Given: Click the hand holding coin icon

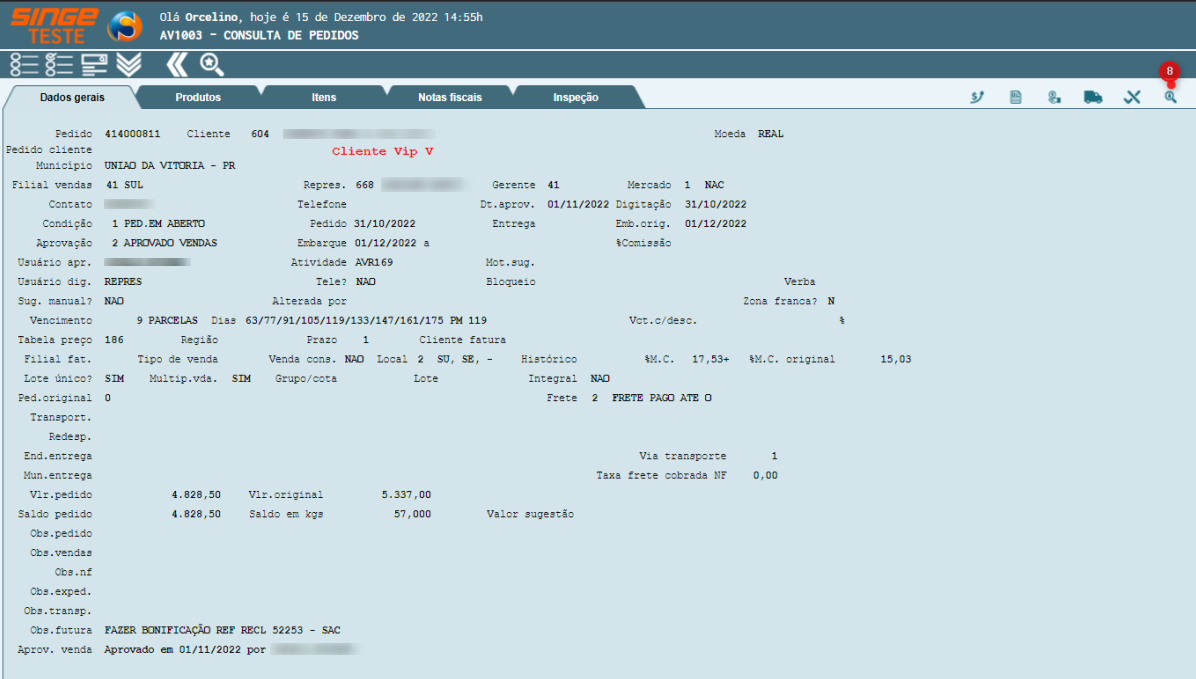Looking at the screenshot, I should tap(1053, 97).
